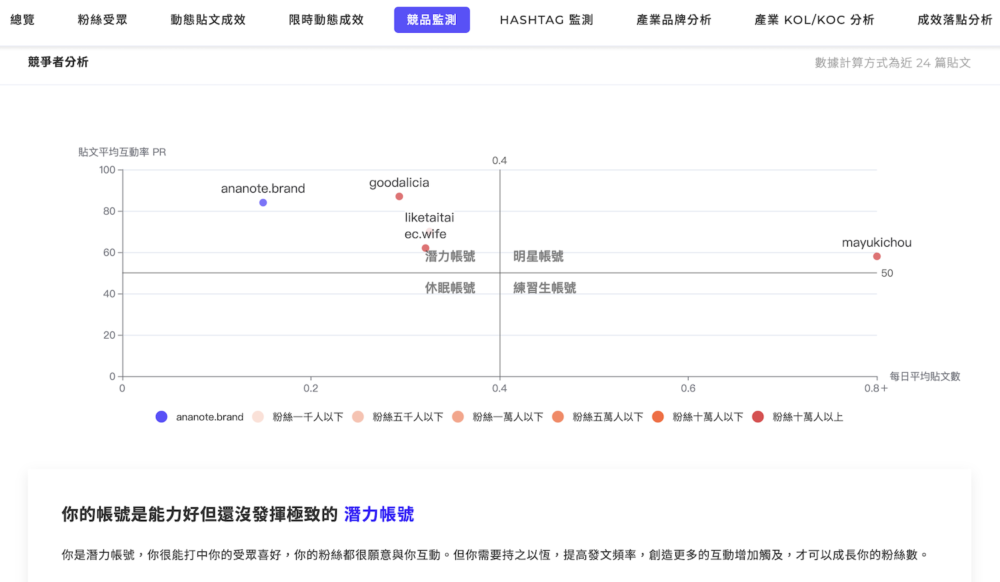Open HASHTAG 監測 tab
Screen dimensions: 1000x582
coord(546,20)
